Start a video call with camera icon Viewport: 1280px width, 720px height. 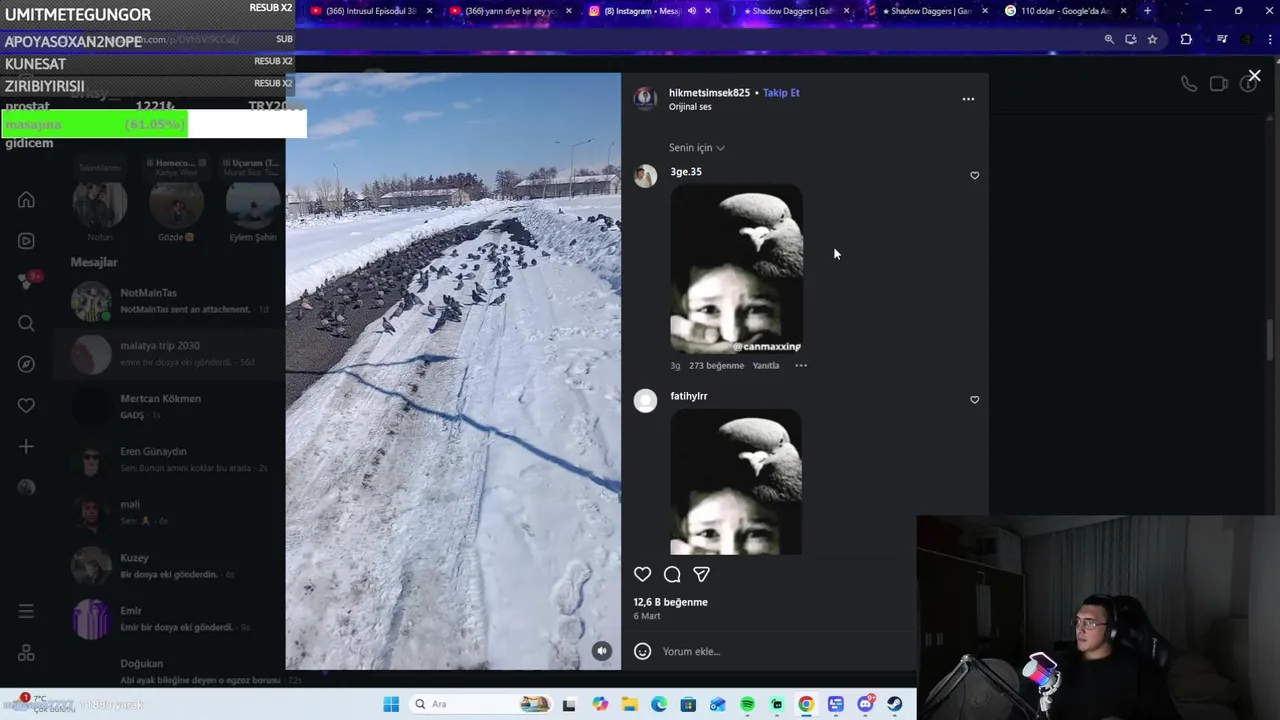pos(1218,84)
